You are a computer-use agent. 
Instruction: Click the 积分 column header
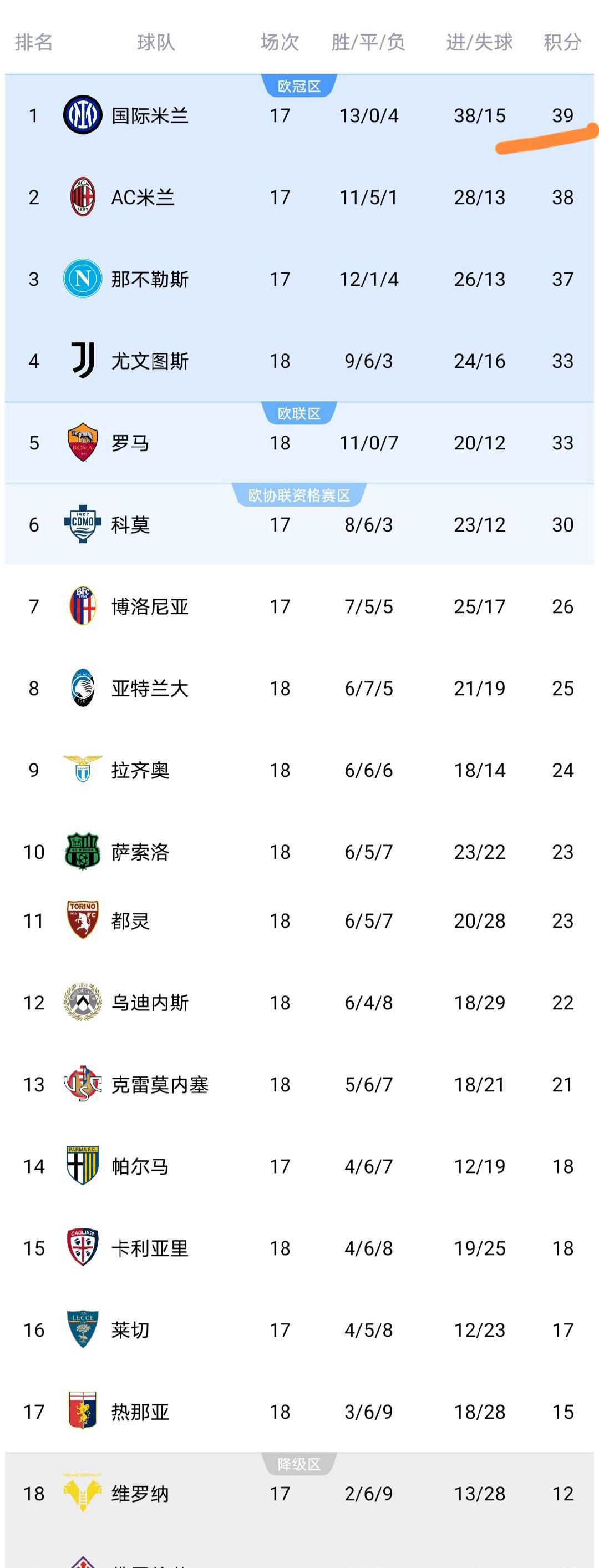(562, 42)
